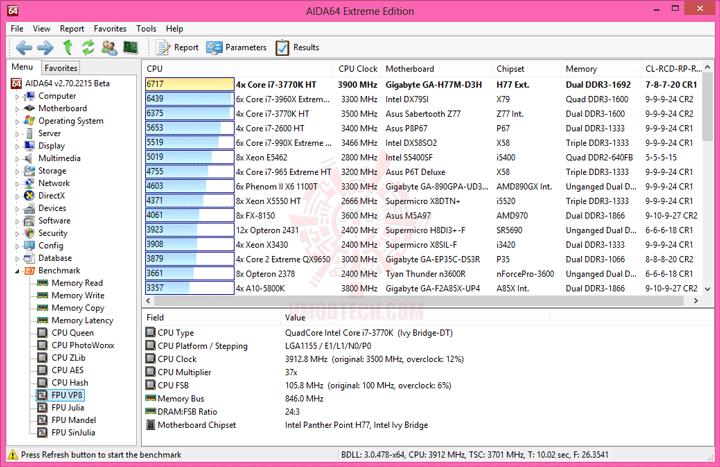
Task: Select the CPU Queen benchmark
Action: point(73,332)
